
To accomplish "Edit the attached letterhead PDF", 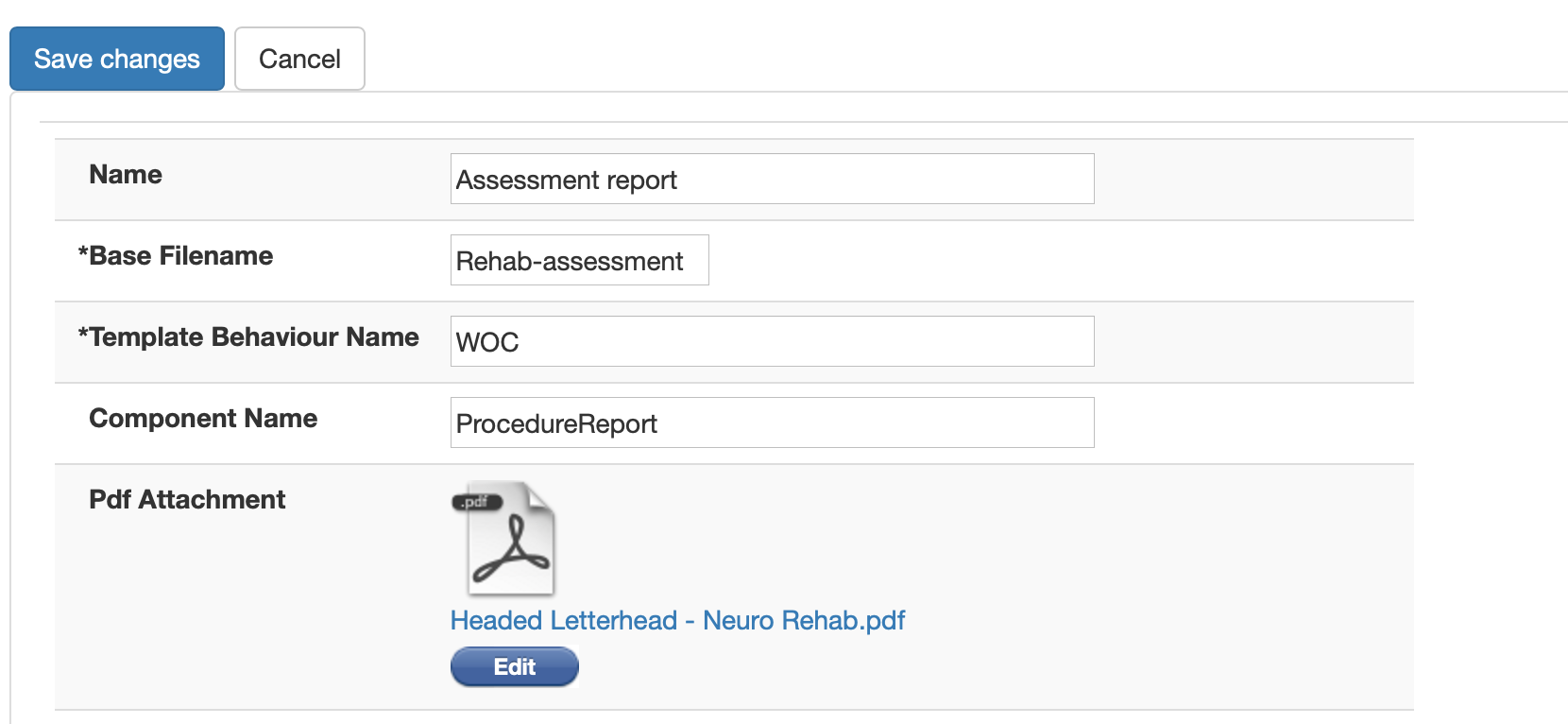I will point(514,665).
